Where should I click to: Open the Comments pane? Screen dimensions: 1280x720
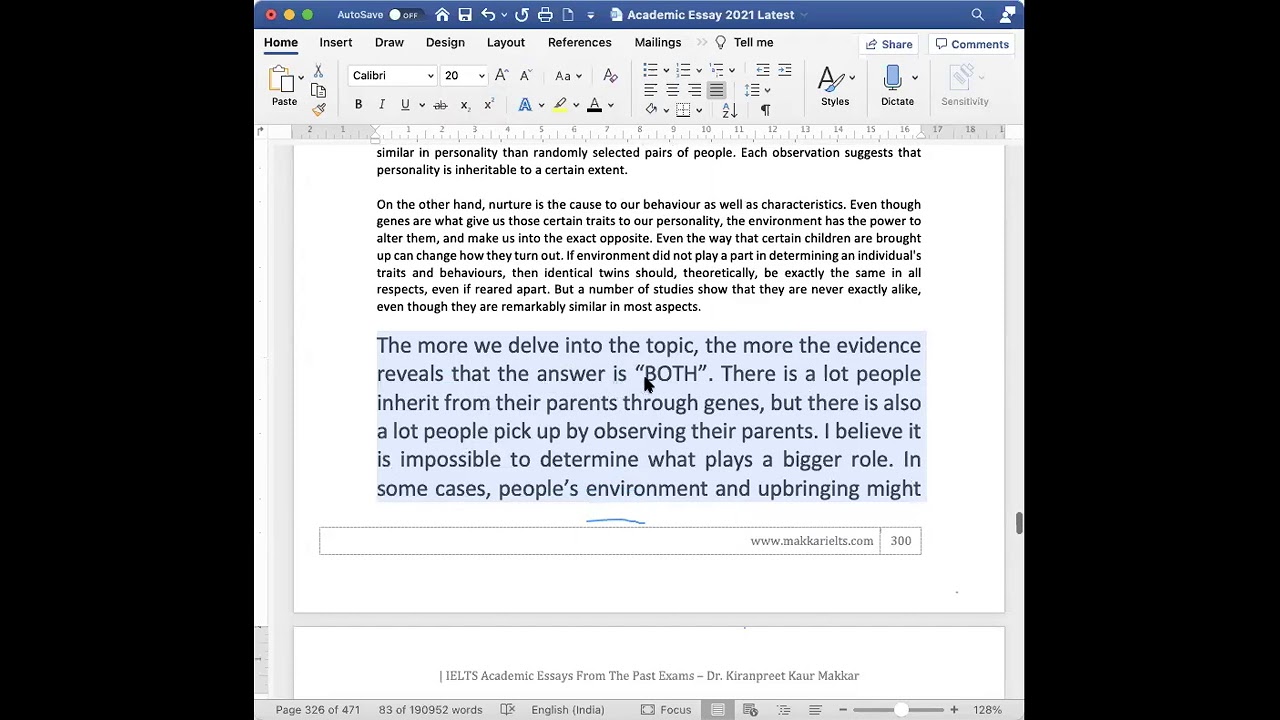click(971, 44)
